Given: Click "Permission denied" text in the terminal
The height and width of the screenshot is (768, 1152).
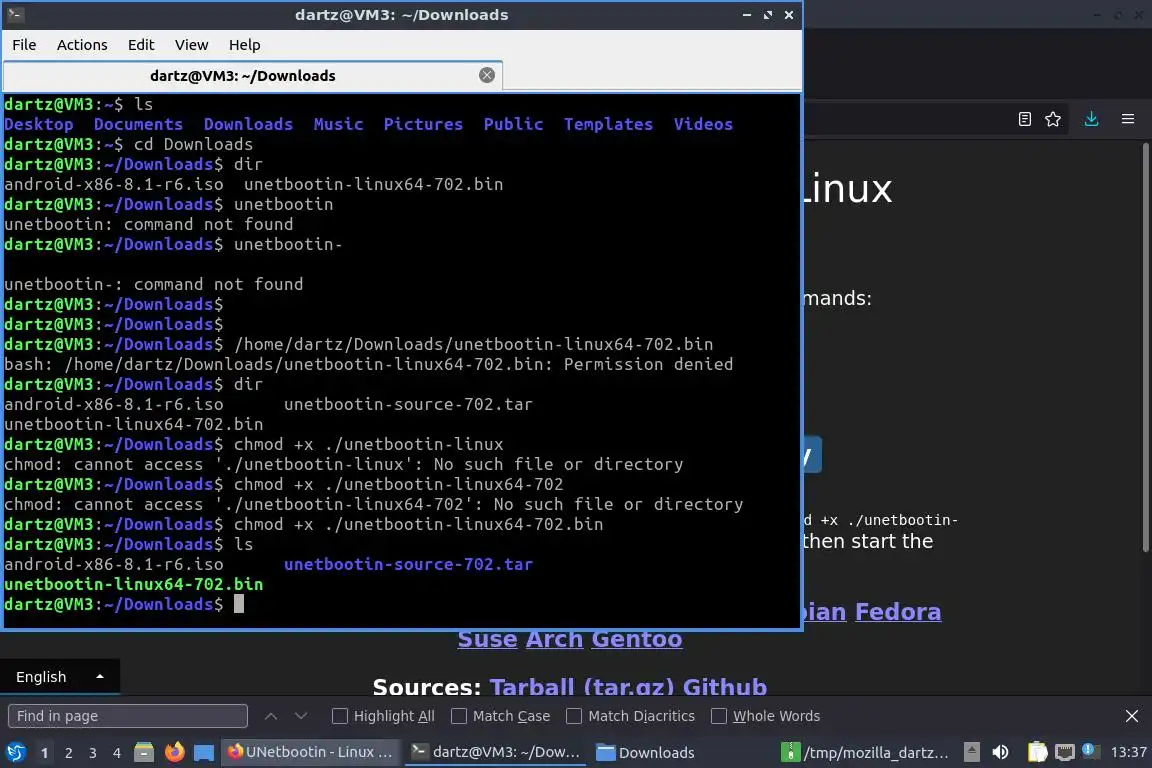Looking at the screenshot, I should point(648,365).
